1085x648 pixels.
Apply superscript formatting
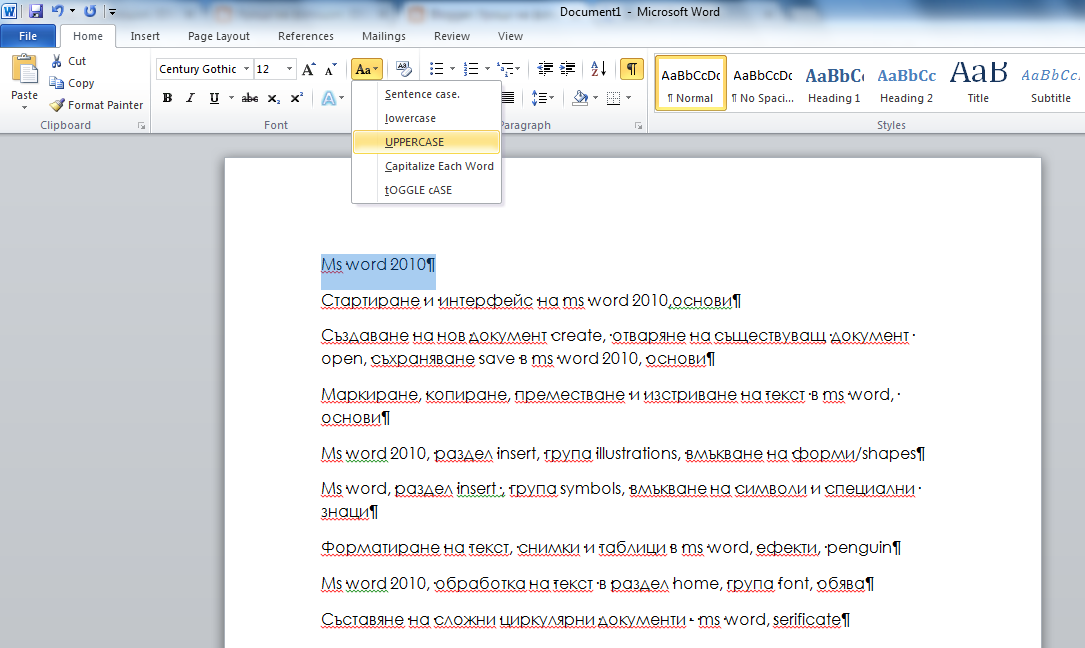[296, 98]
